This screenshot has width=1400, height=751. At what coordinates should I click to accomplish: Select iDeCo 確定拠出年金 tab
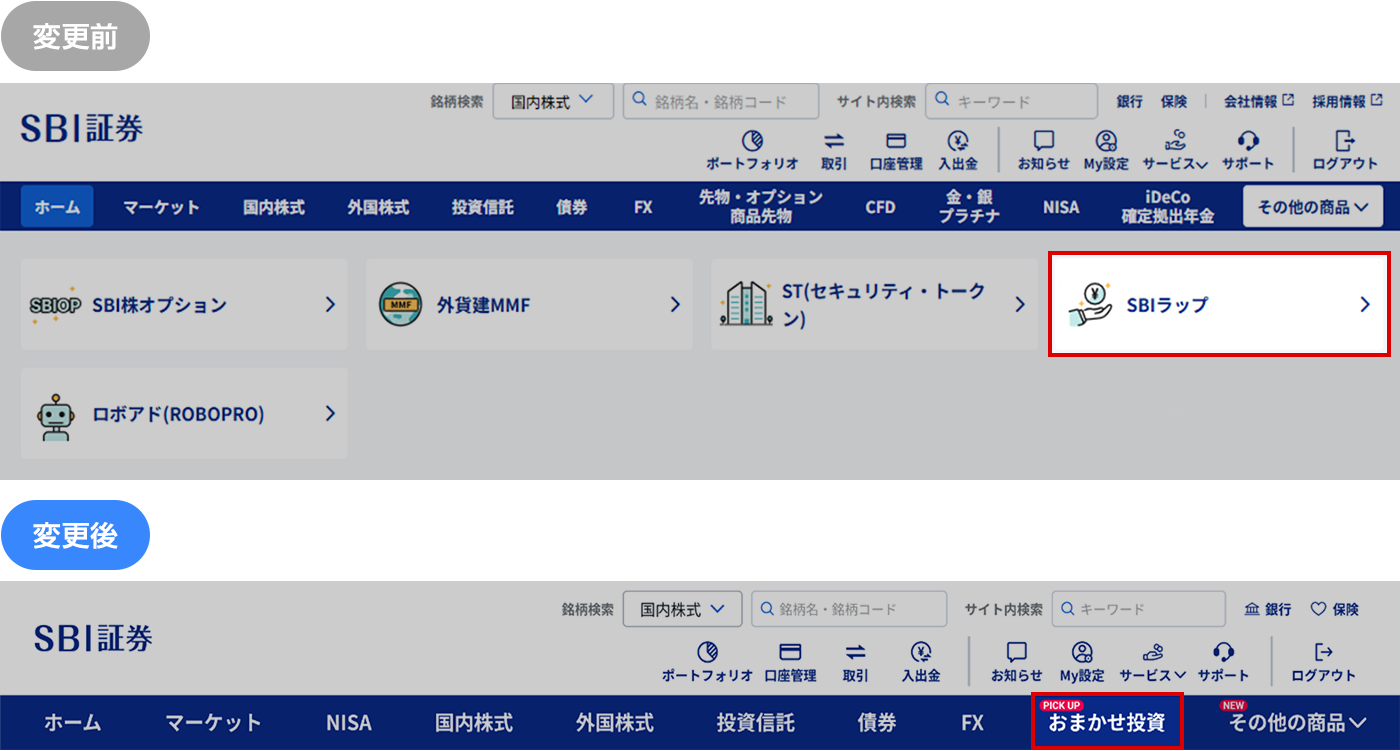[x=1167, y=207]
